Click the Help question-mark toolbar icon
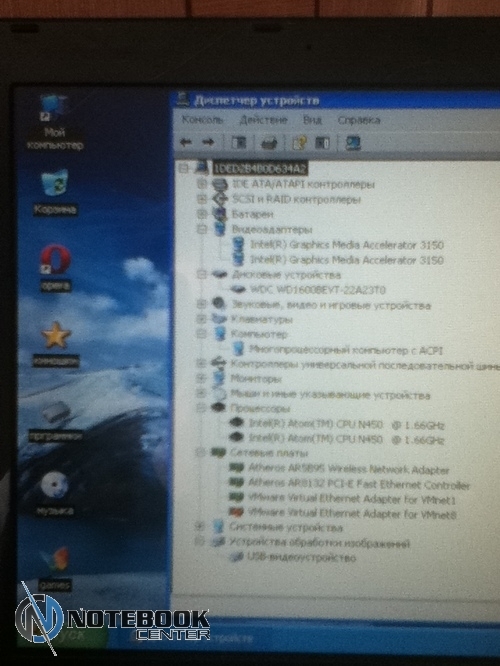 coord(299,143)
